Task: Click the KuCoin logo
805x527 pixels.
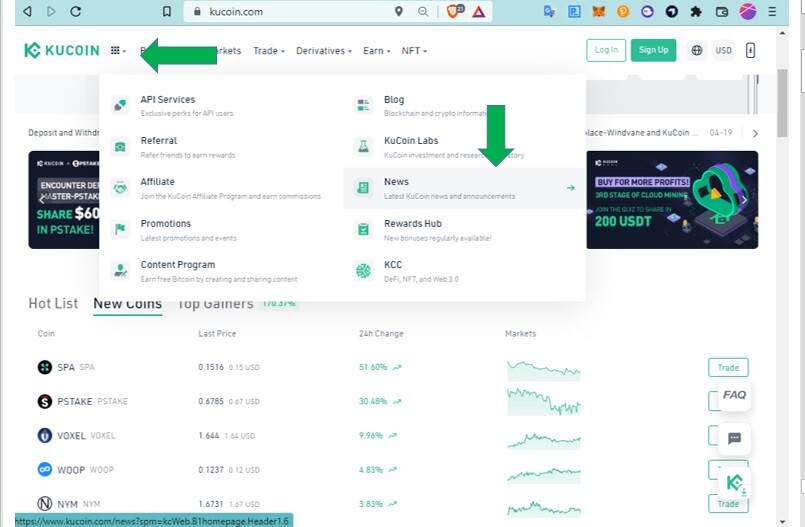Action: [62, 50]
